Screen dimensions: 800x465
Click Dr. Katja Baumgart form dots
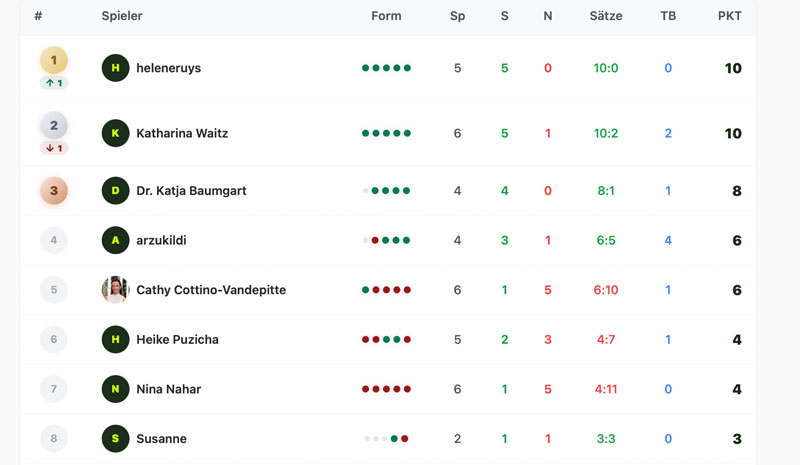click(386, 191)
